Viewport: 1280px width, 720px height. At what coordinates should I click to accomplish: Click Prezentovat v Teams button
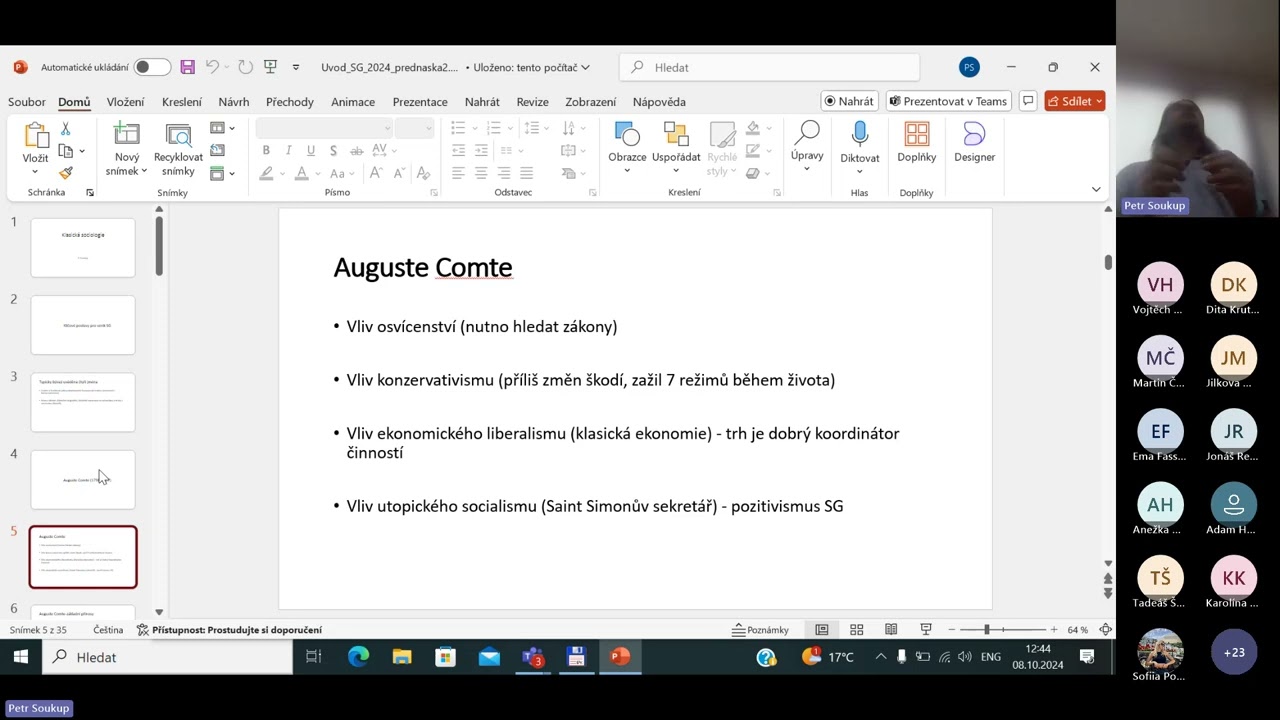click(x=948, y=101)
